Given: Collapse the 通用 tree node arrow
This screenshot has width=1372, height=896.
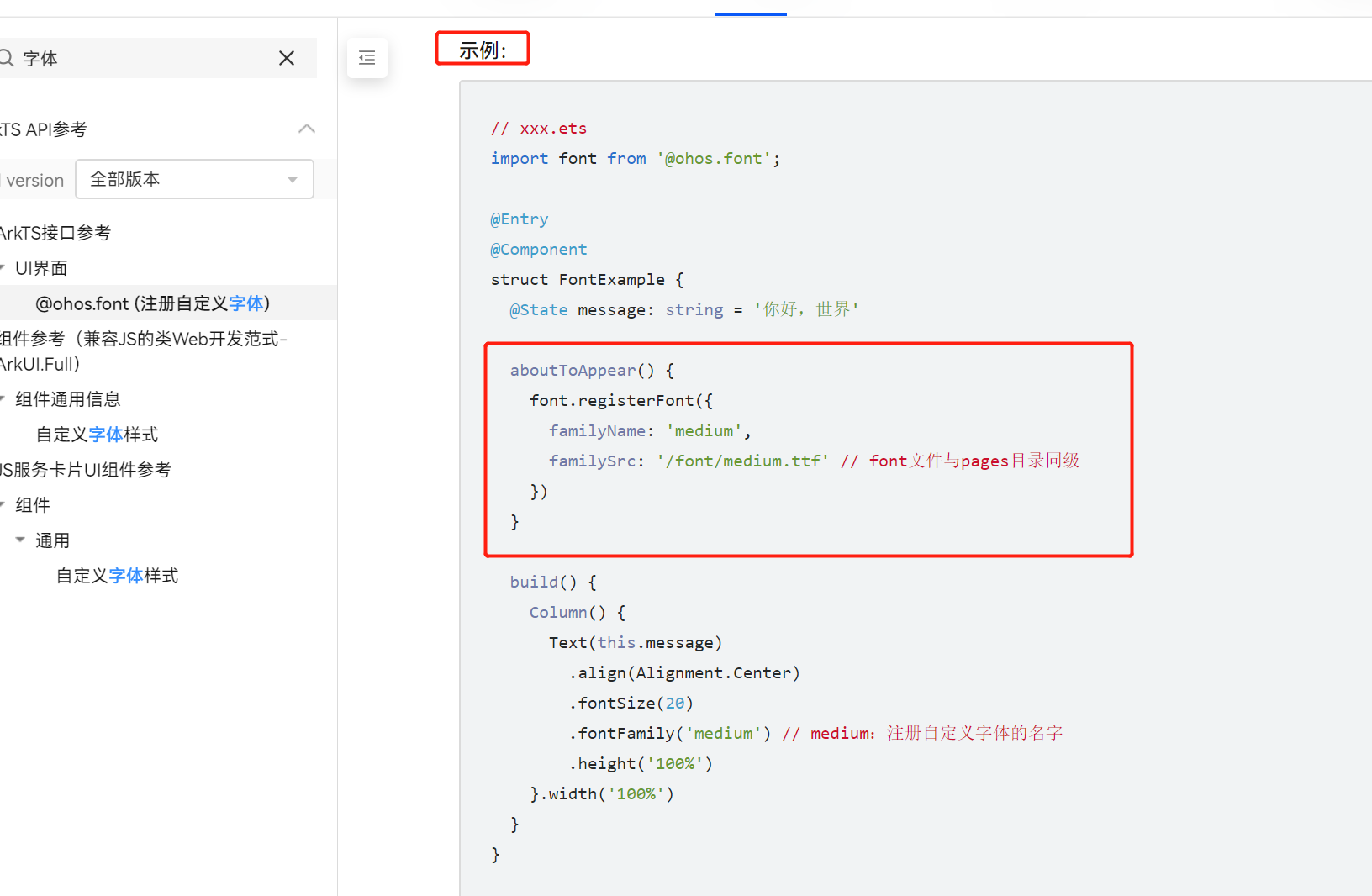Looking at the screenshot, I should (20, 540).
